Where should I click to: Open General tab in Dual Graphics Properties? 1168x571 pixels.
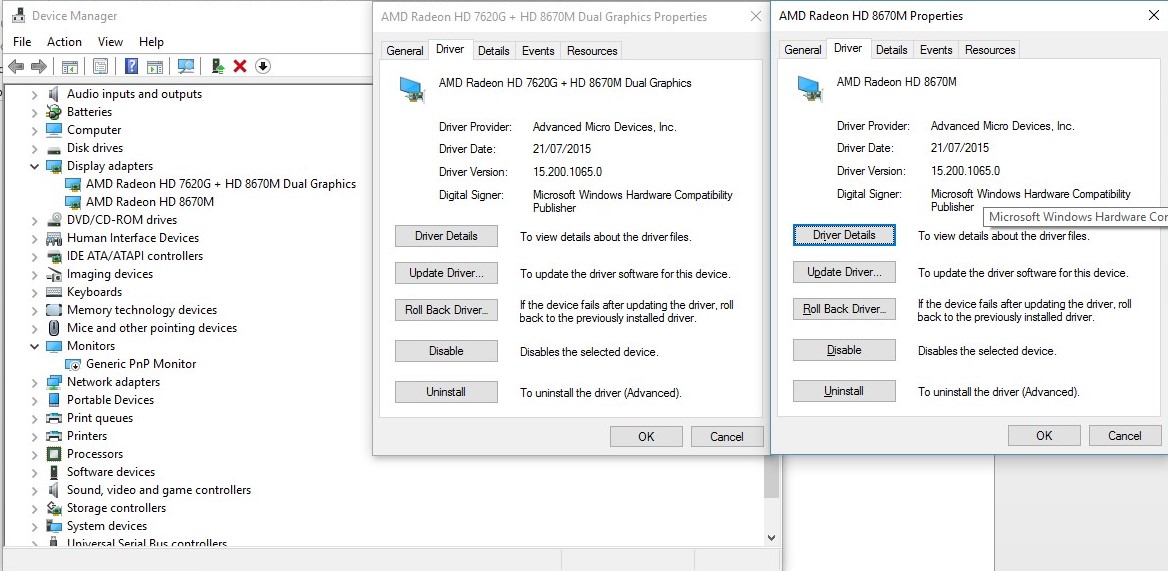pos(405,51)
